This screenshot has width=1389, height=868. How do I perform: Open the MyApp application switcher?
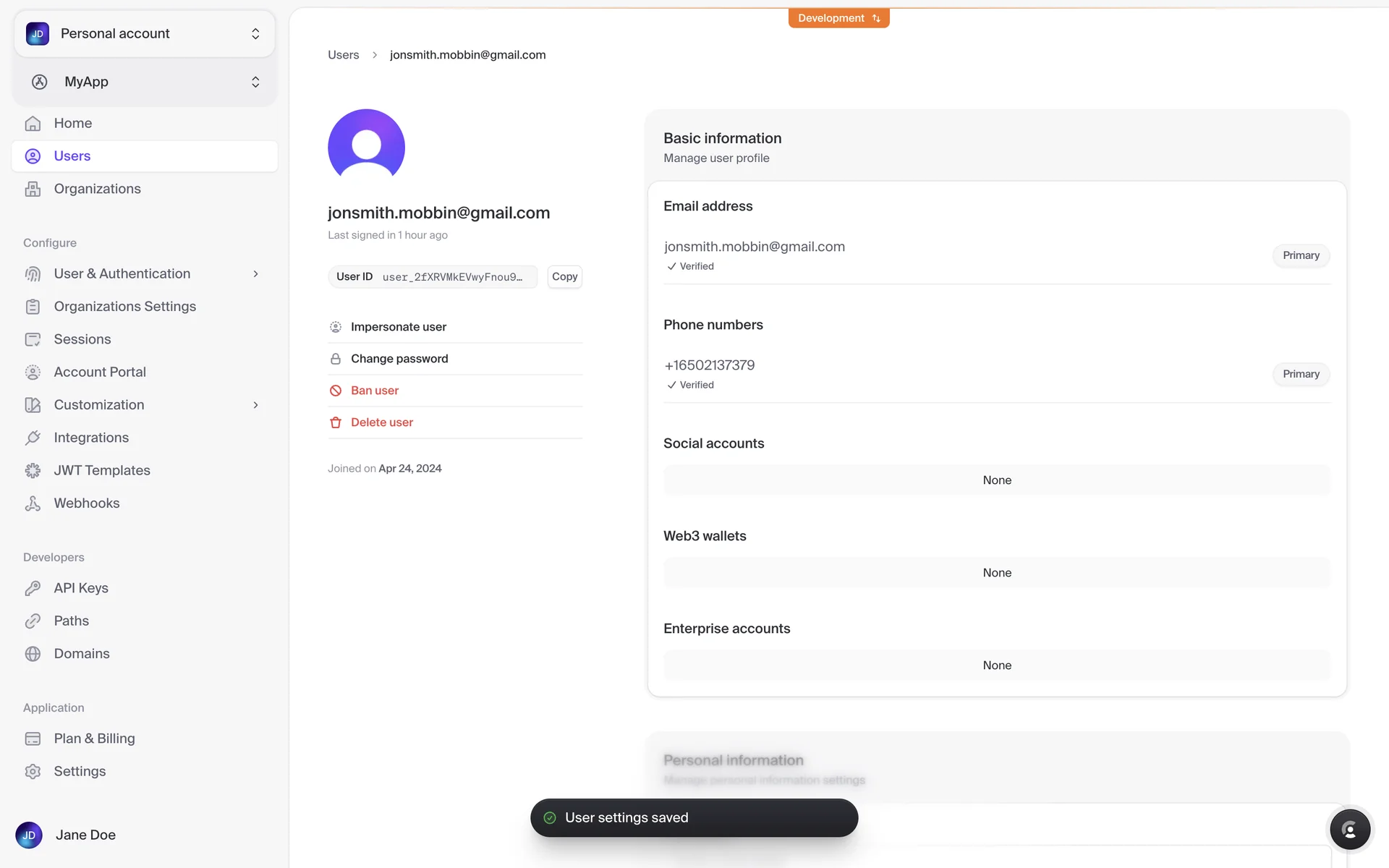pos(144,82)
